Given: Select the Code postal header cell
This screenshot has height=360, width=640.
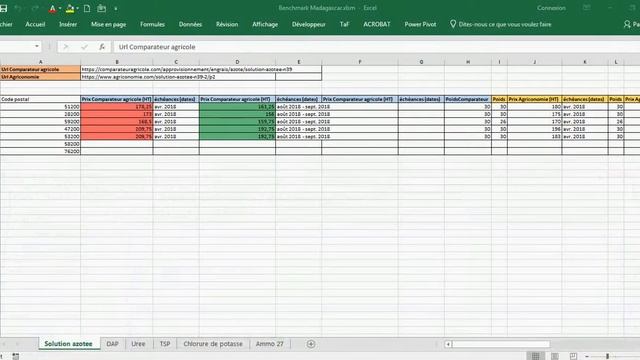Looking at the screenshot, I should [40, 99].
